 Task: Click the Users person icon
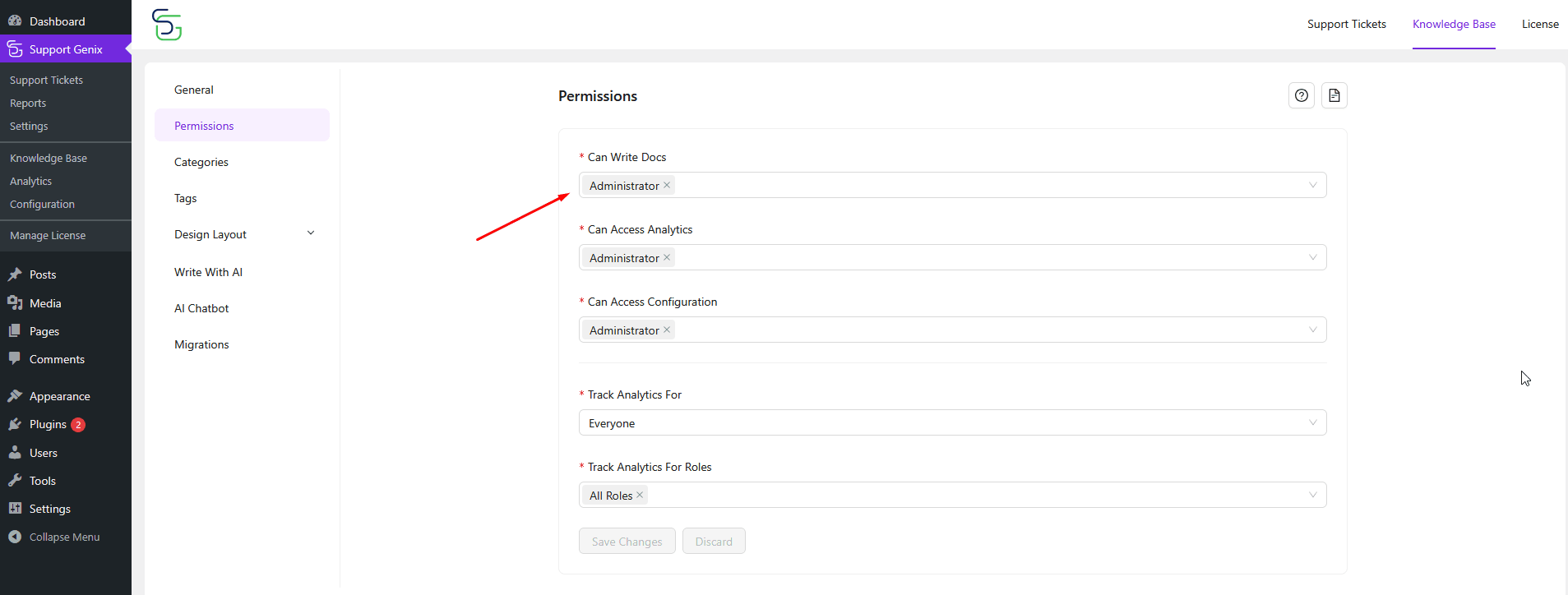pos(15,453)
